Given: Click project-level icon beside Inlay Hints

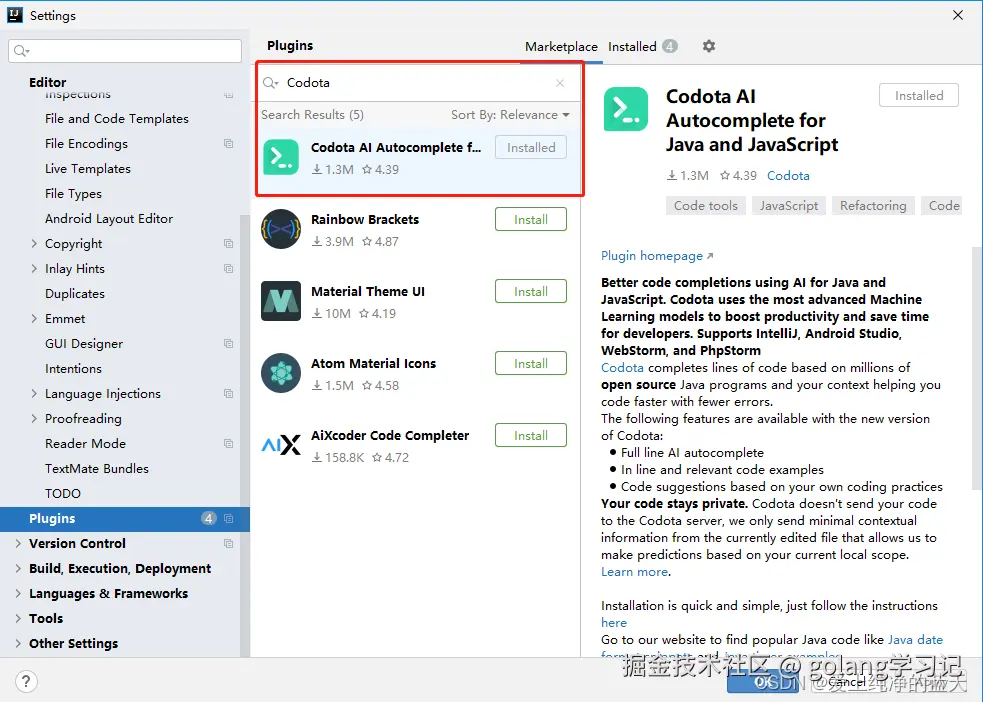Looking at the screenshot, I should point(228,268).
